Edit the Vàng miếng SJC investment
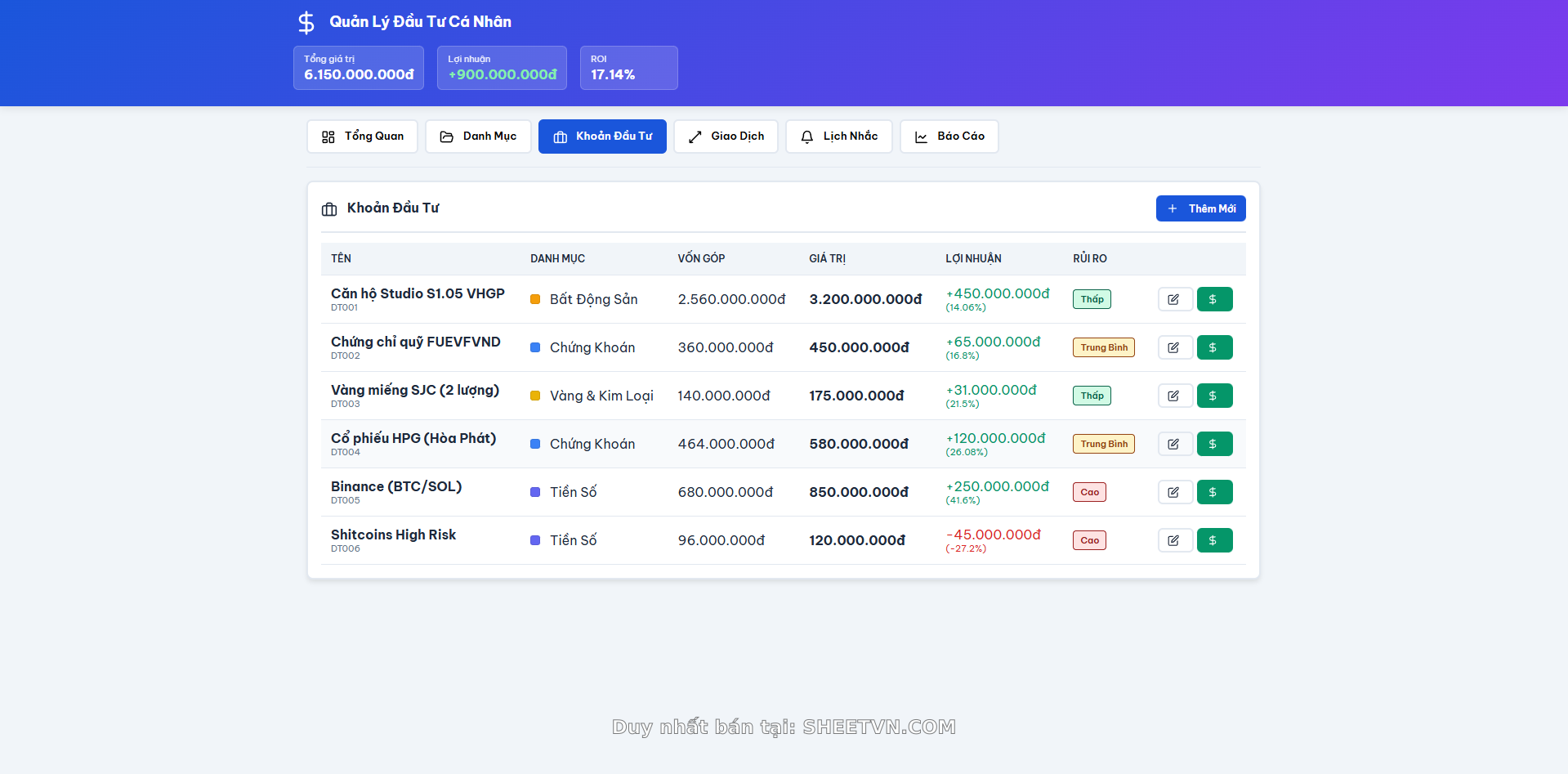Image resolution: width=1568 pixels, height=774 pixels. coord(1175,396)
